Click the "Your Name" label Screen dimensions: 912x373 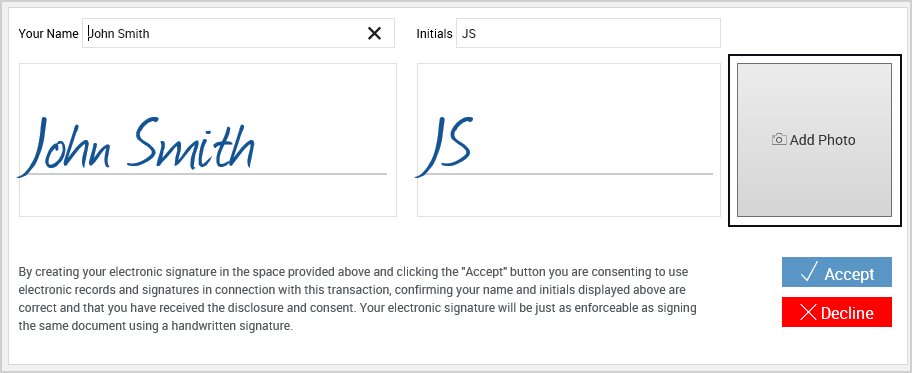[x=48, y=34]
